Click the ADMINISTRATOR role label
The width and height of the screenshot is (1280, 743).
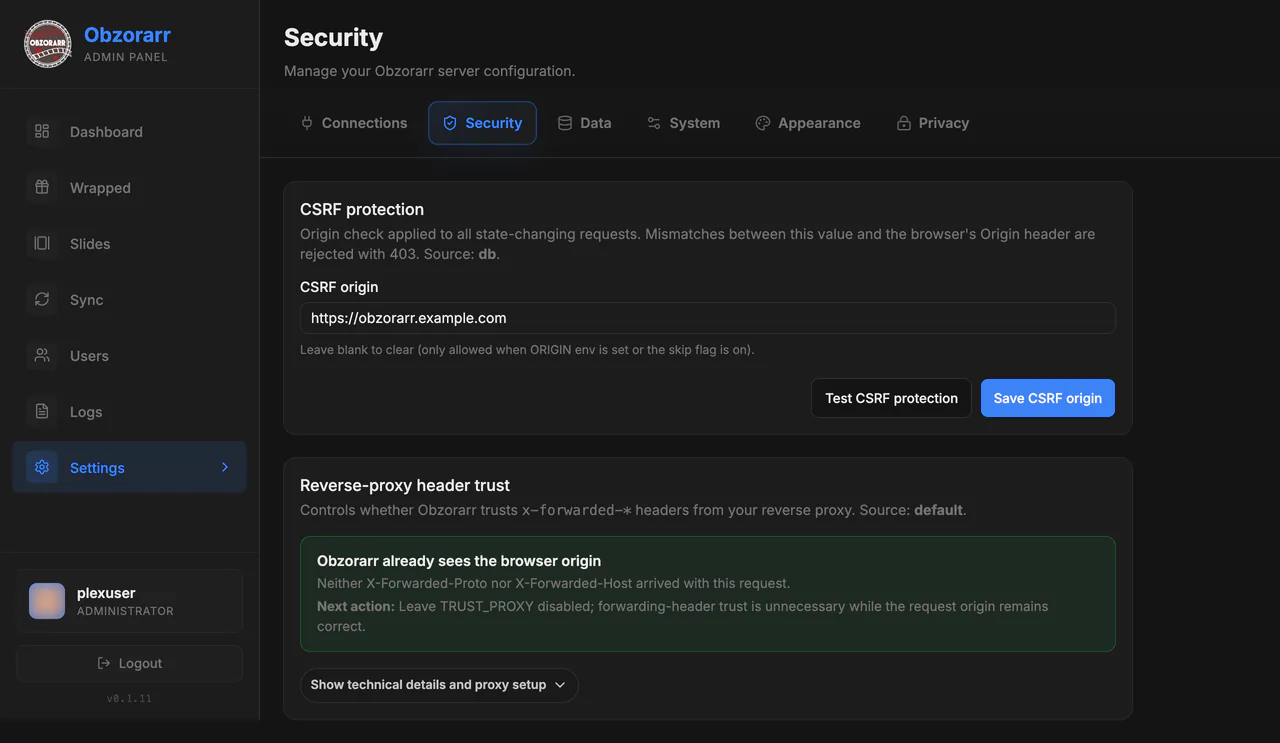pos(125,611)
